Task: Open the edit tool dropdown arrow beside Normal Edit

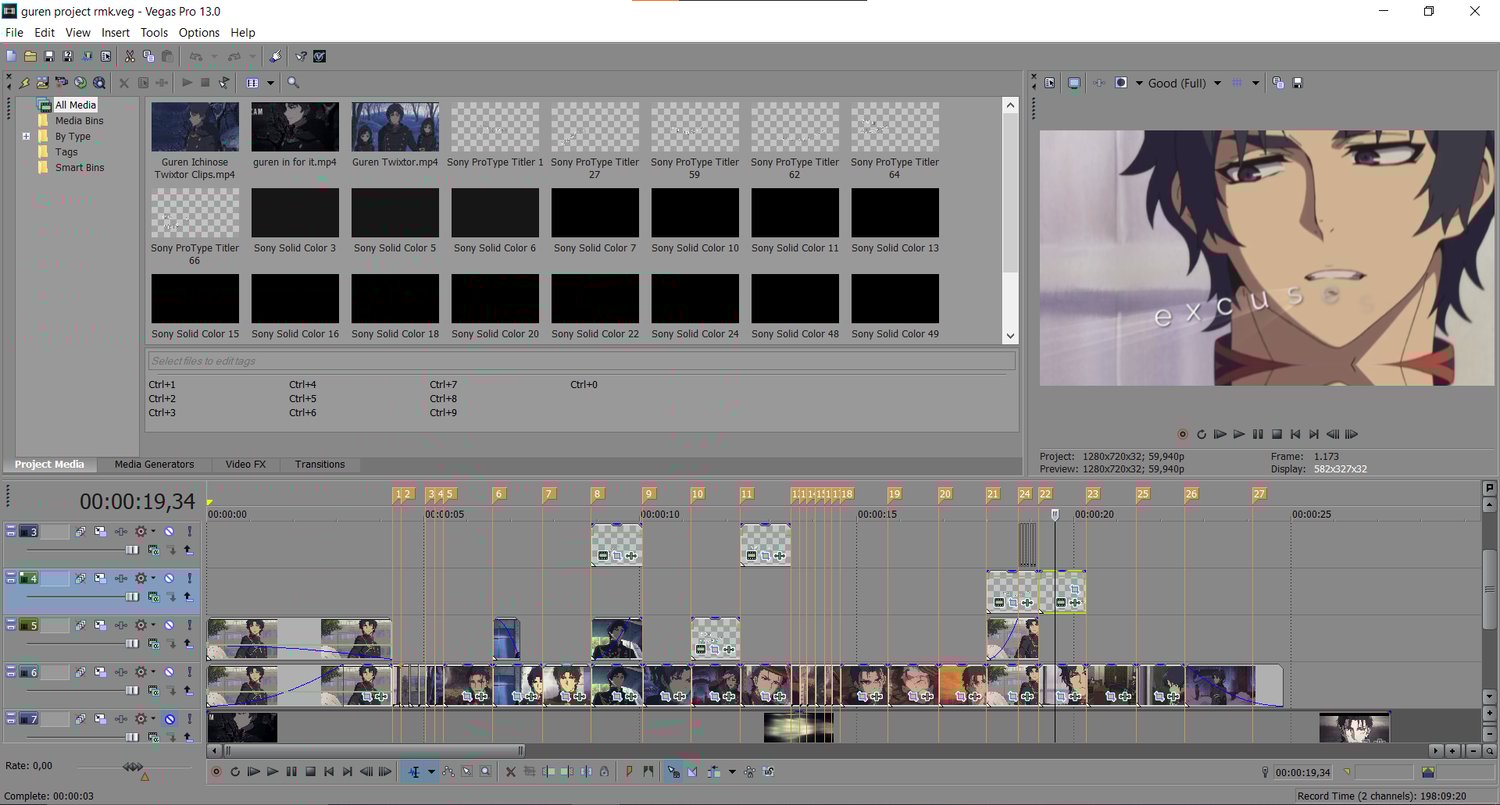Action: pos(431,771)
